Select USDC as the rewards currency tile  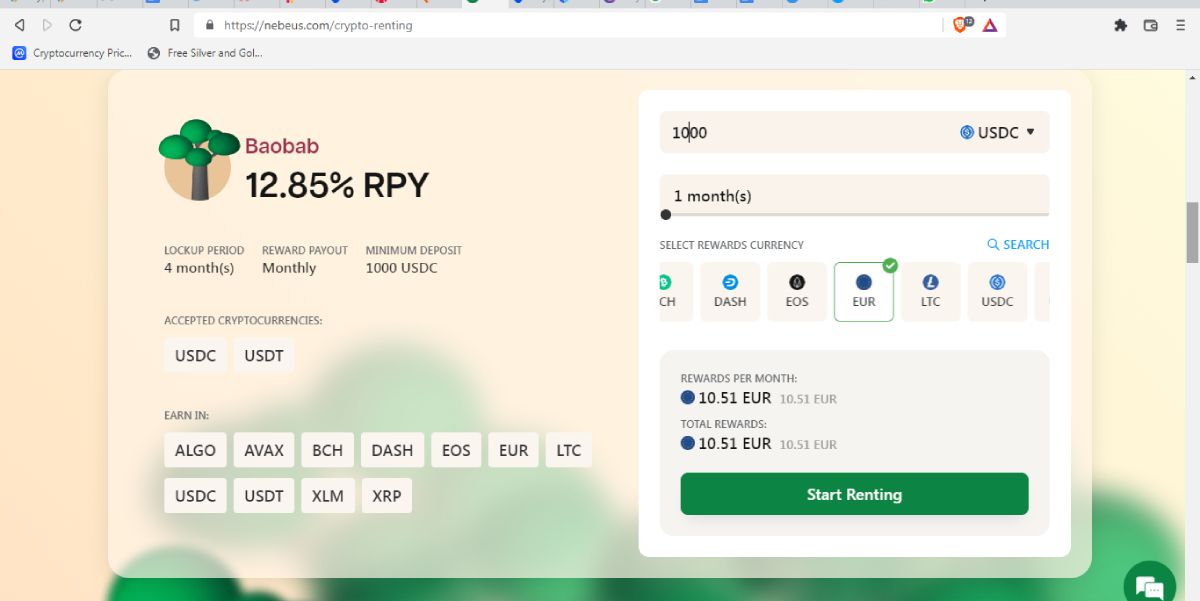point(997,292)
